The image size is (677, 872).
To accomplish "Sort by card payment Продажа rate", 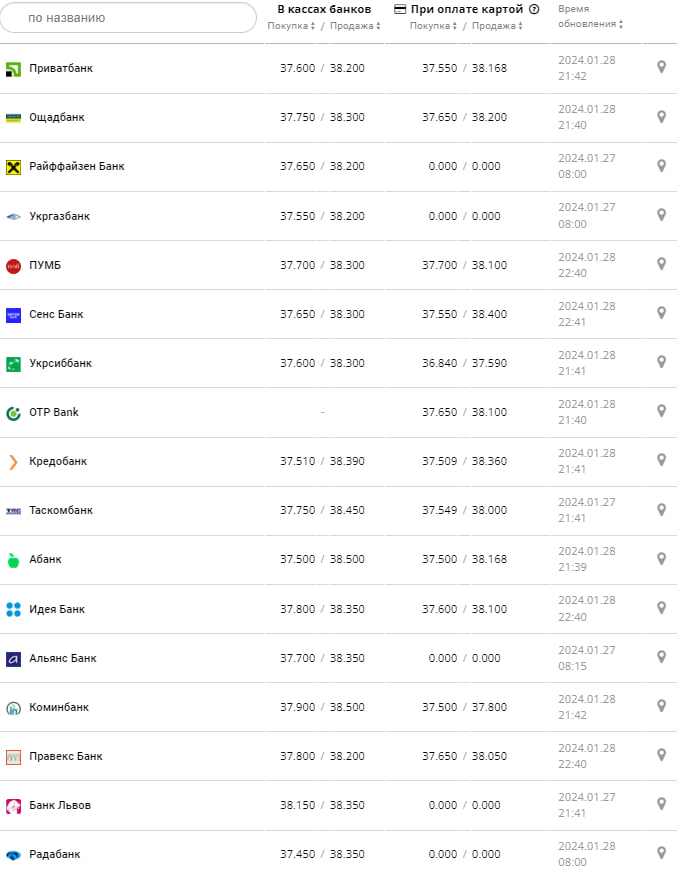I will pos(497,26).
